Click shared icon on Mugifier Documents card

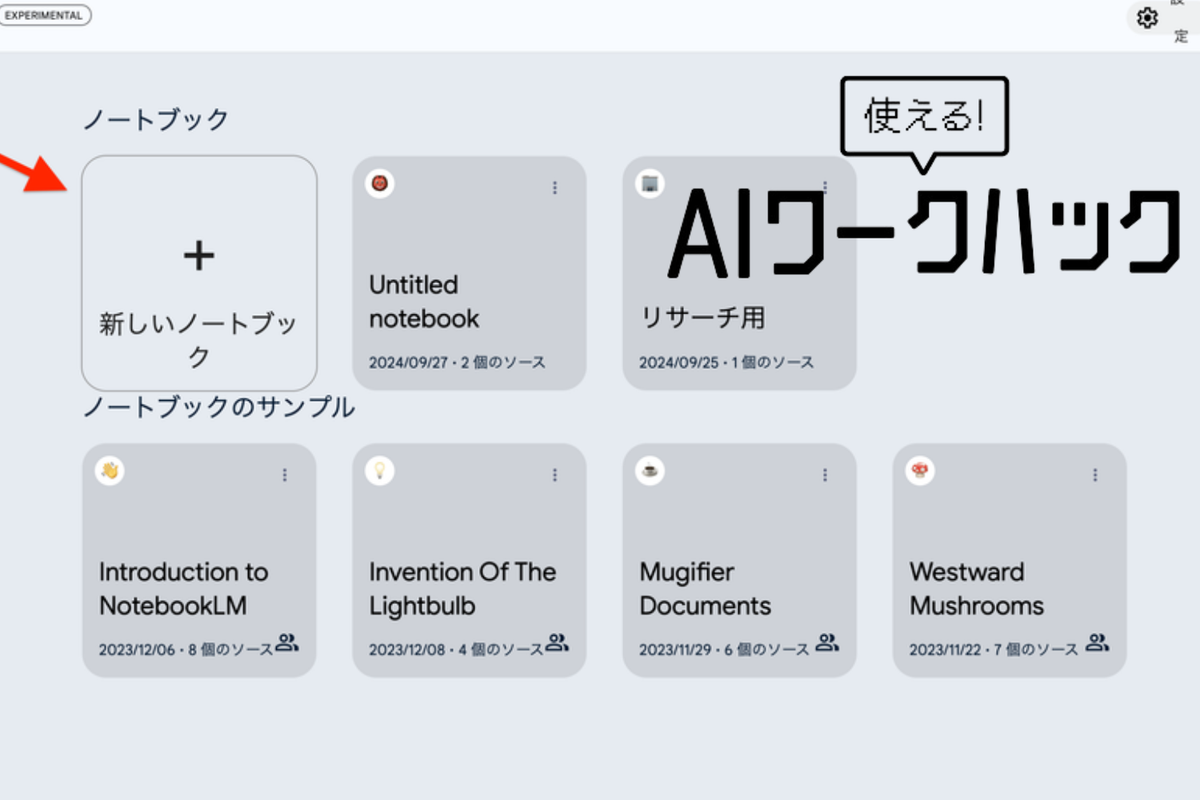coord(827,643)
